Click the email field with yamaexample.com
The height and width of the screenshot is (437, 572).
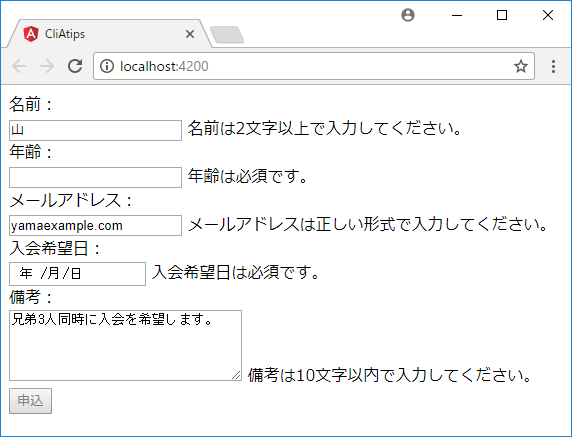point(95,225)
